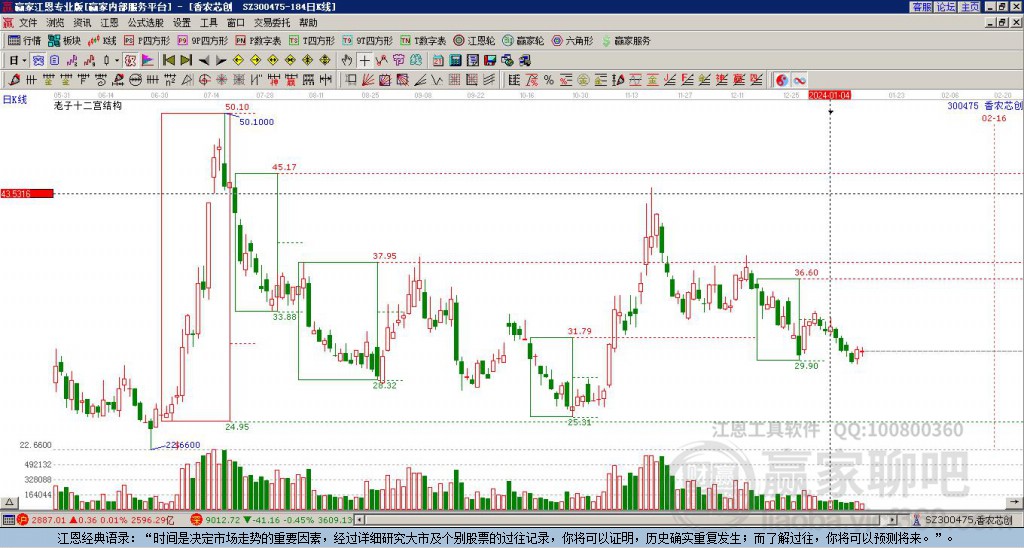
Task: Toggle the infinity symbol icon
Action: [x=799, y=80]
